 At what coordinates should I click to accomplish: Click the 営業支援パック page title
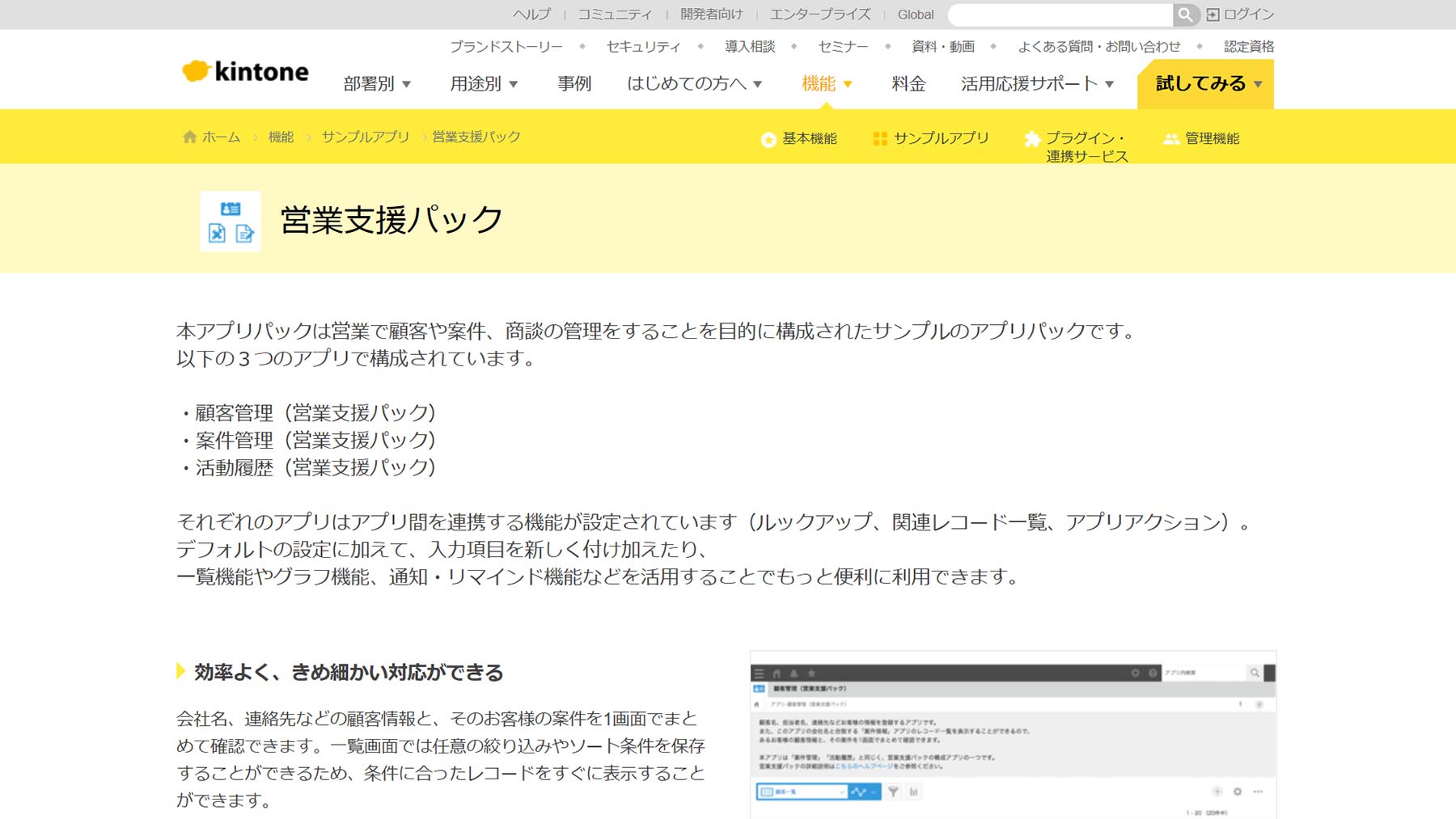392,220
